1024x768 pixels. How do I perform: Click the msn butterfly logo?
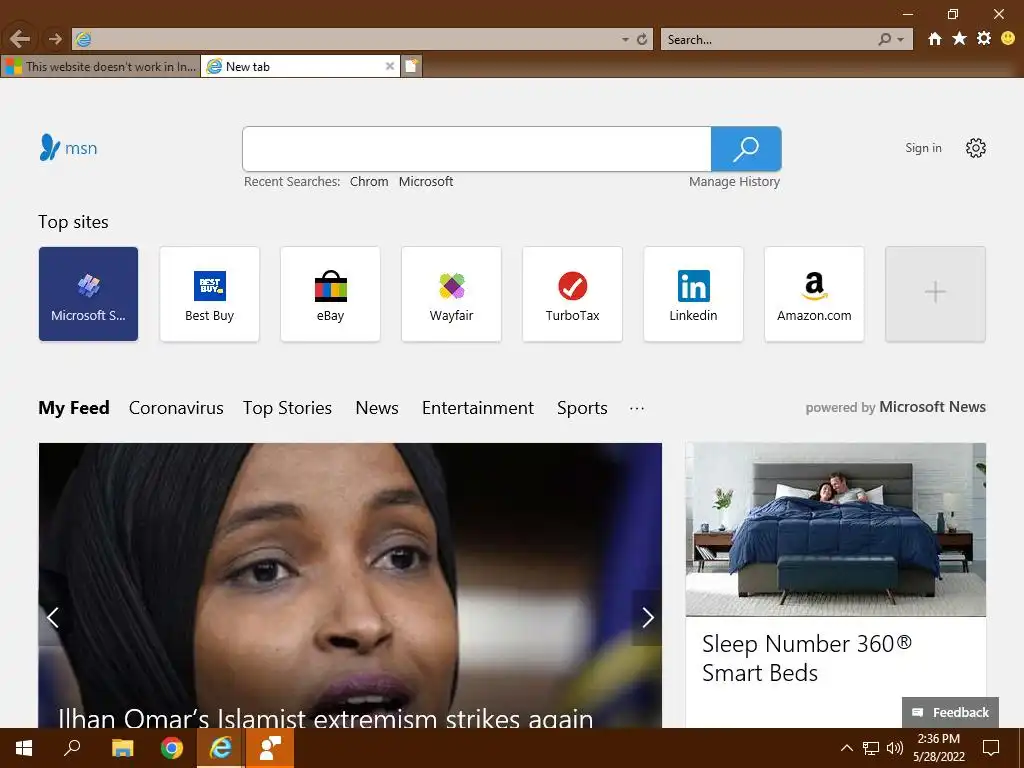[x=68, y=148]
